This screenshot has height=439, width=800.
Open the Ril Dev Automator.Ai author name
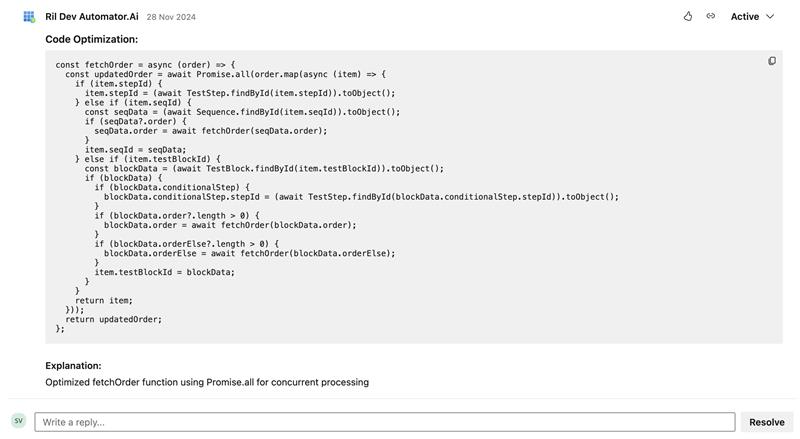pyautogui.click(x=92, y=16)
